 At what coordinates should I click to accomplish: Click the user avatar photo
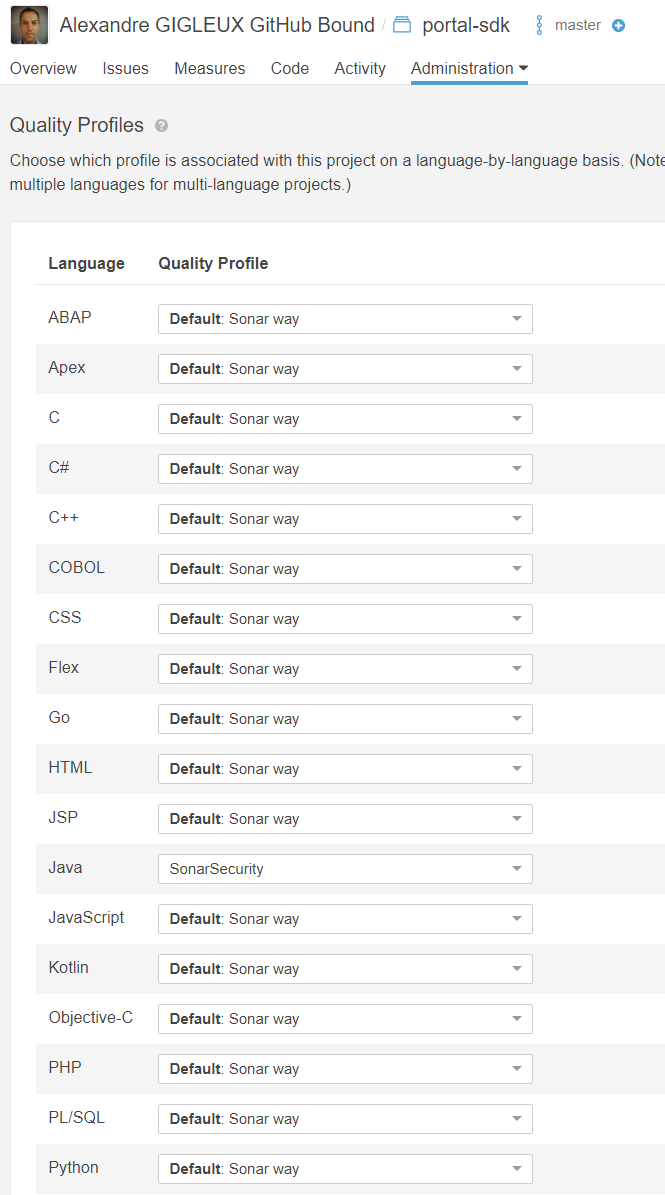pos(29,25)
